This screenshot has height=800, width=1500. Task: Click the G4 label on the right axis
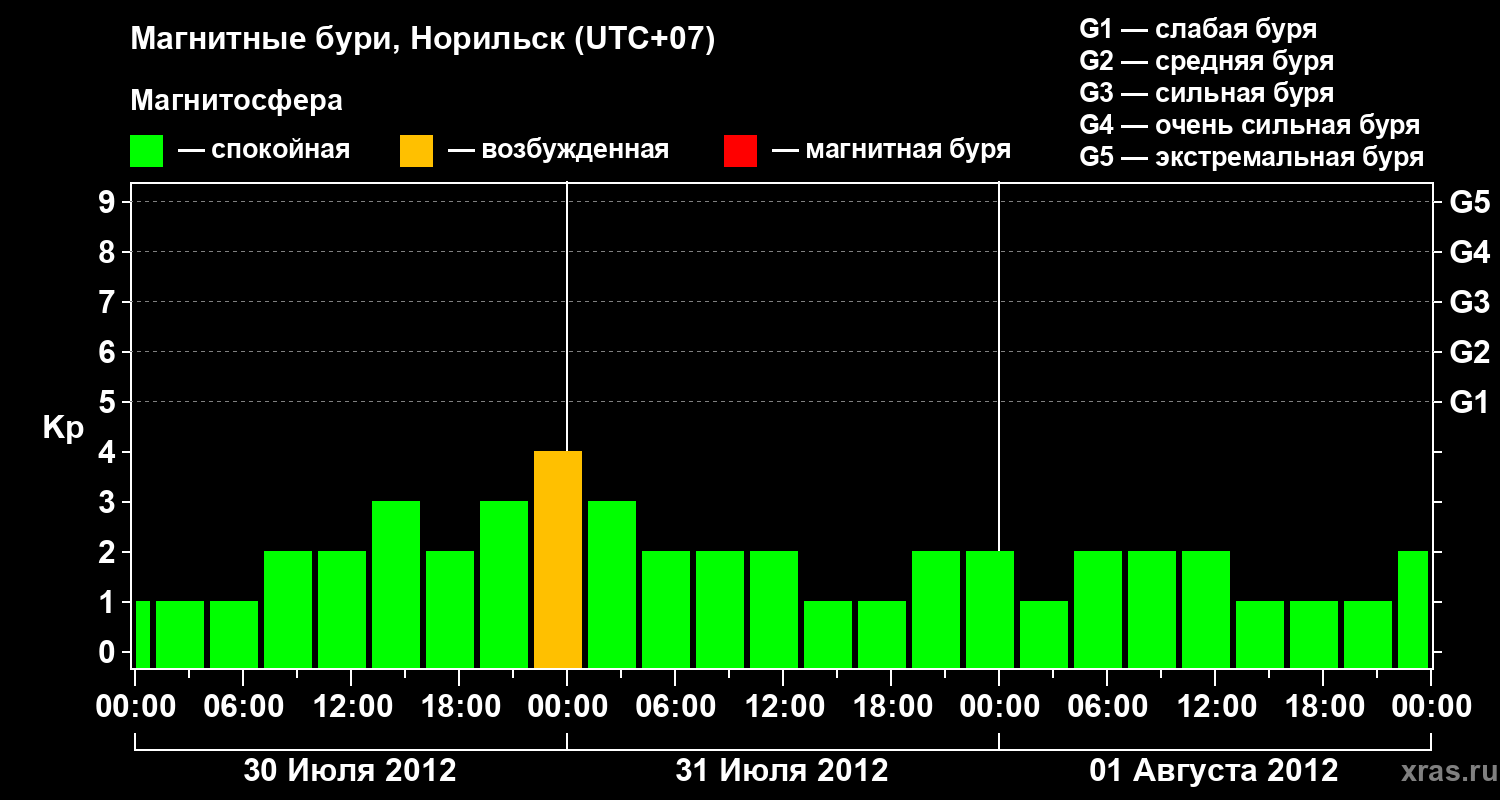1469,252
